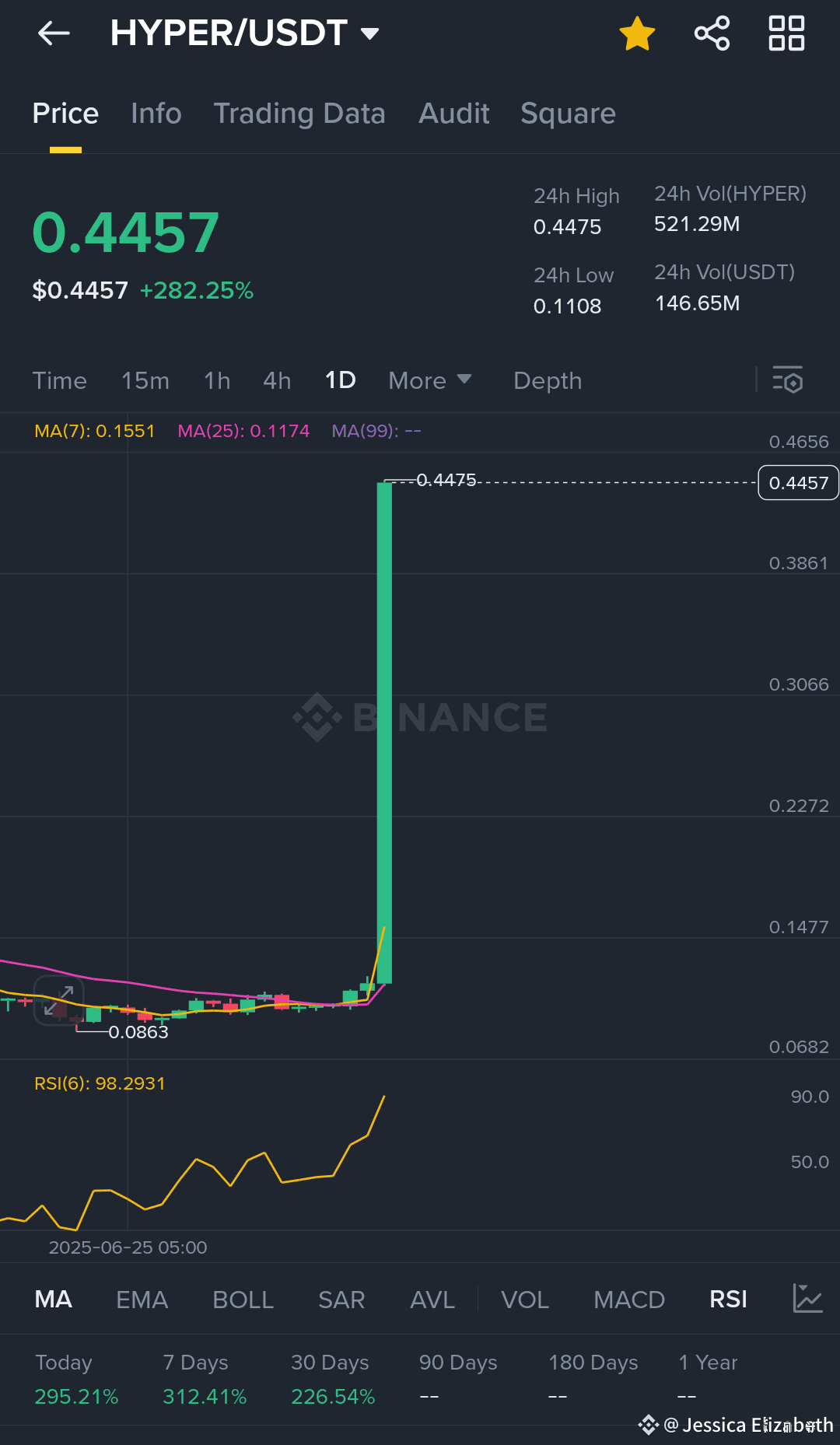Click the 180 Days performance label

click(593, 1363)
